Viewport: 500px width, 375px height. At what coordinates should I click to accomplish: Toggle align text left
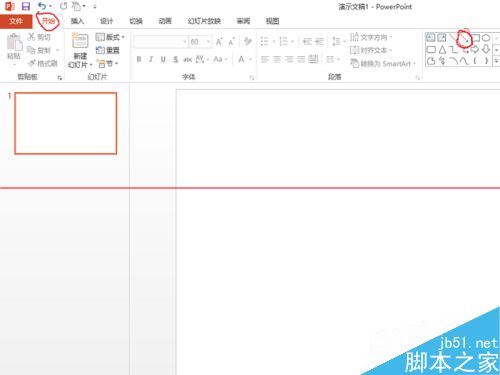265,59
